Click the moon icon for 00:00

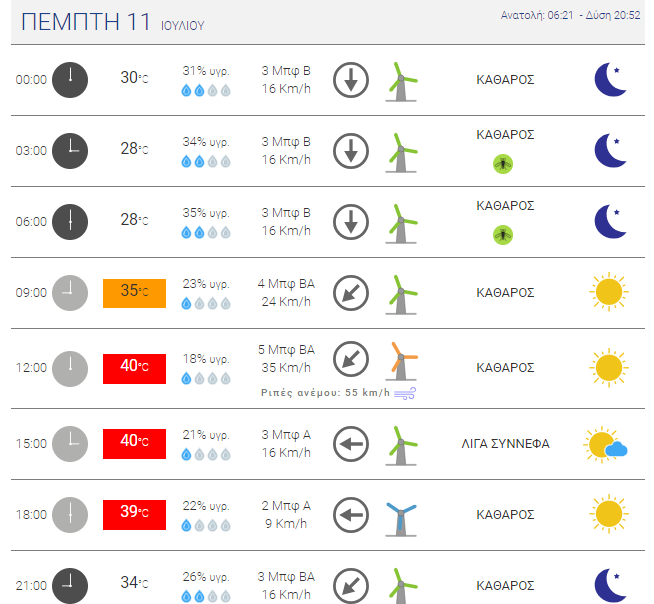611,79
